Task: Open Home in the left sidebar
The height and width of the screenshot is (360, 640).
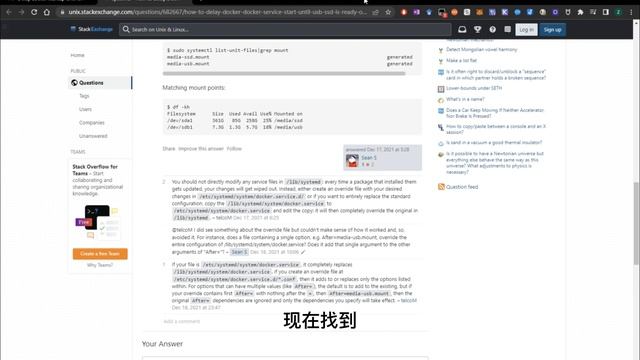Action: click(77, 55)
